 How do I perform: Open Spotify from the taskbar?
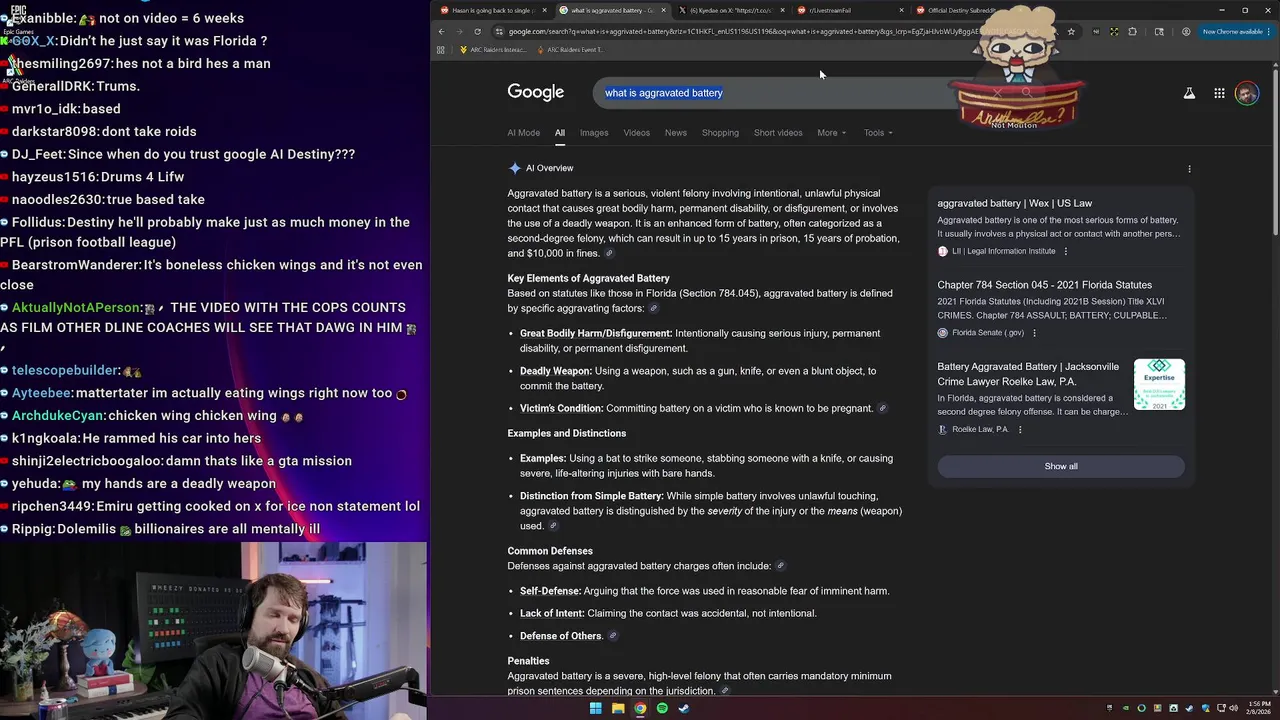tap(662, 708)
